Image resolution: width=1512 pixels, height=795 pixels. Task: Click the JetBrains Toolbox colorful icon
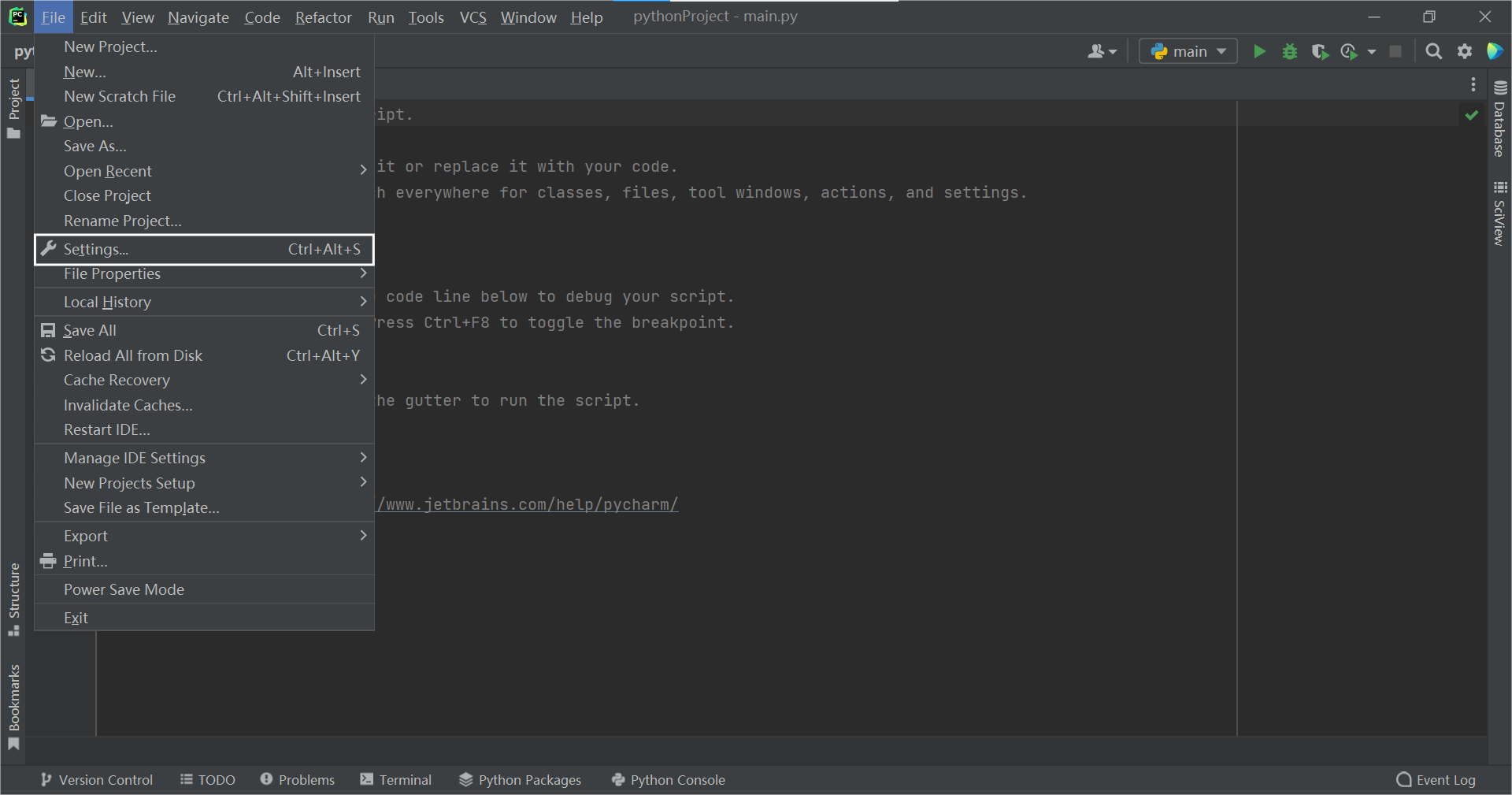tap(1494, 51)
